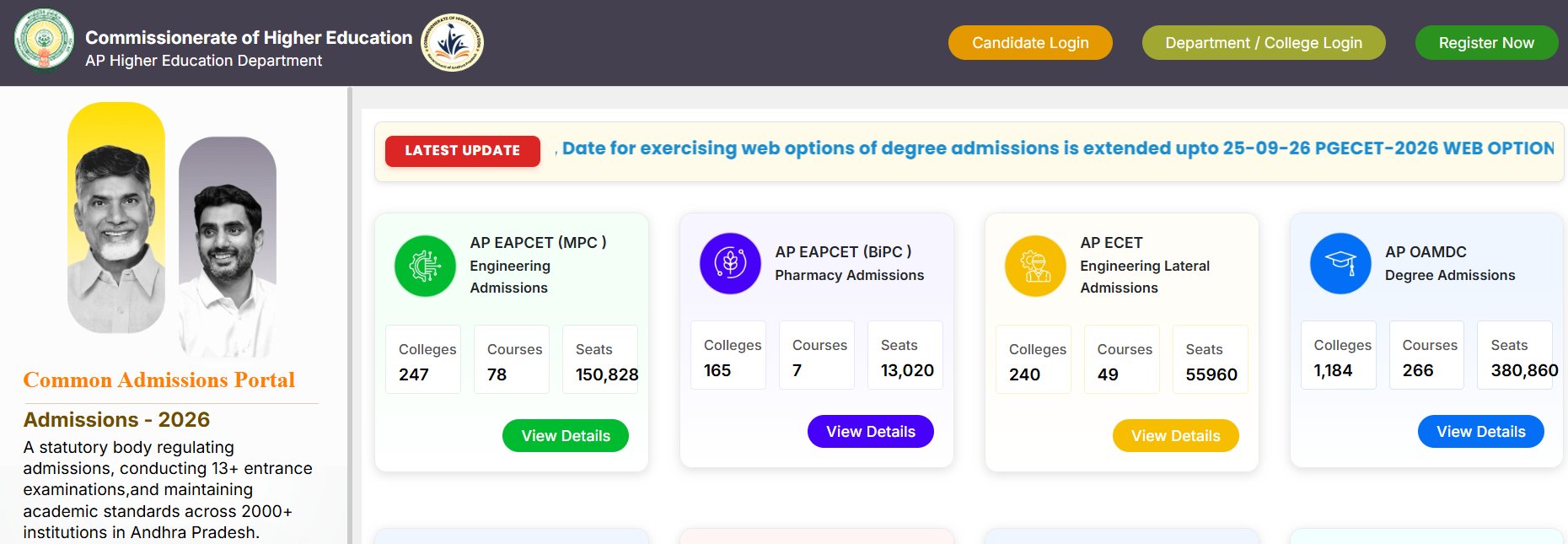Click the Courses 7 stat box
Screen dimensions: 1568x544
tap(817, 355)
